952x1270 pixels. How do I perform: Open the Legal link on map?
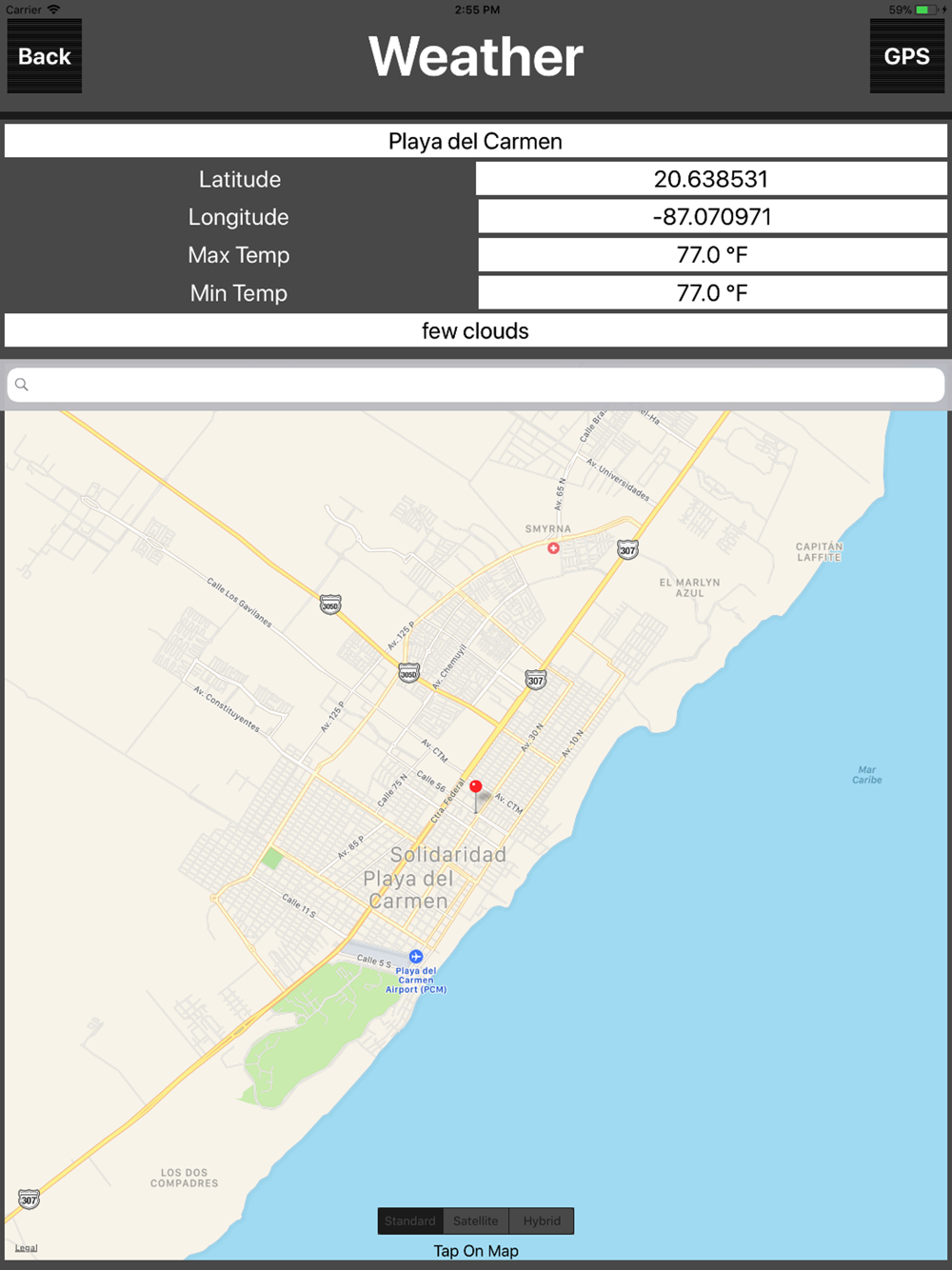tap(27, 1247)
